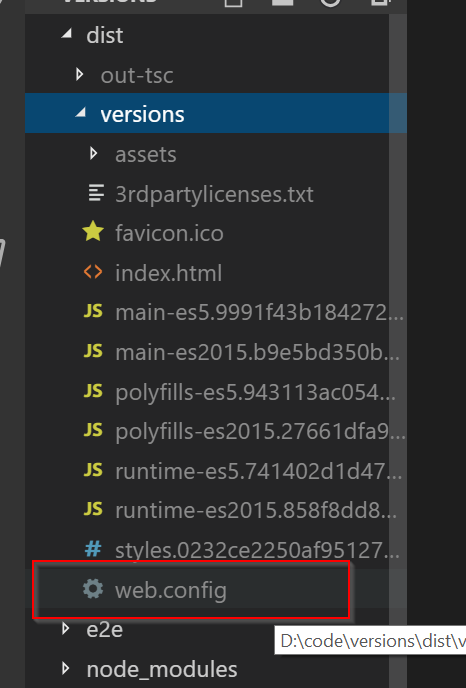Click JS icon beside polyfills-es5.943113ac054
This screenshot has width=466, height=688.
pyautogui.click(x=93, y=391)
